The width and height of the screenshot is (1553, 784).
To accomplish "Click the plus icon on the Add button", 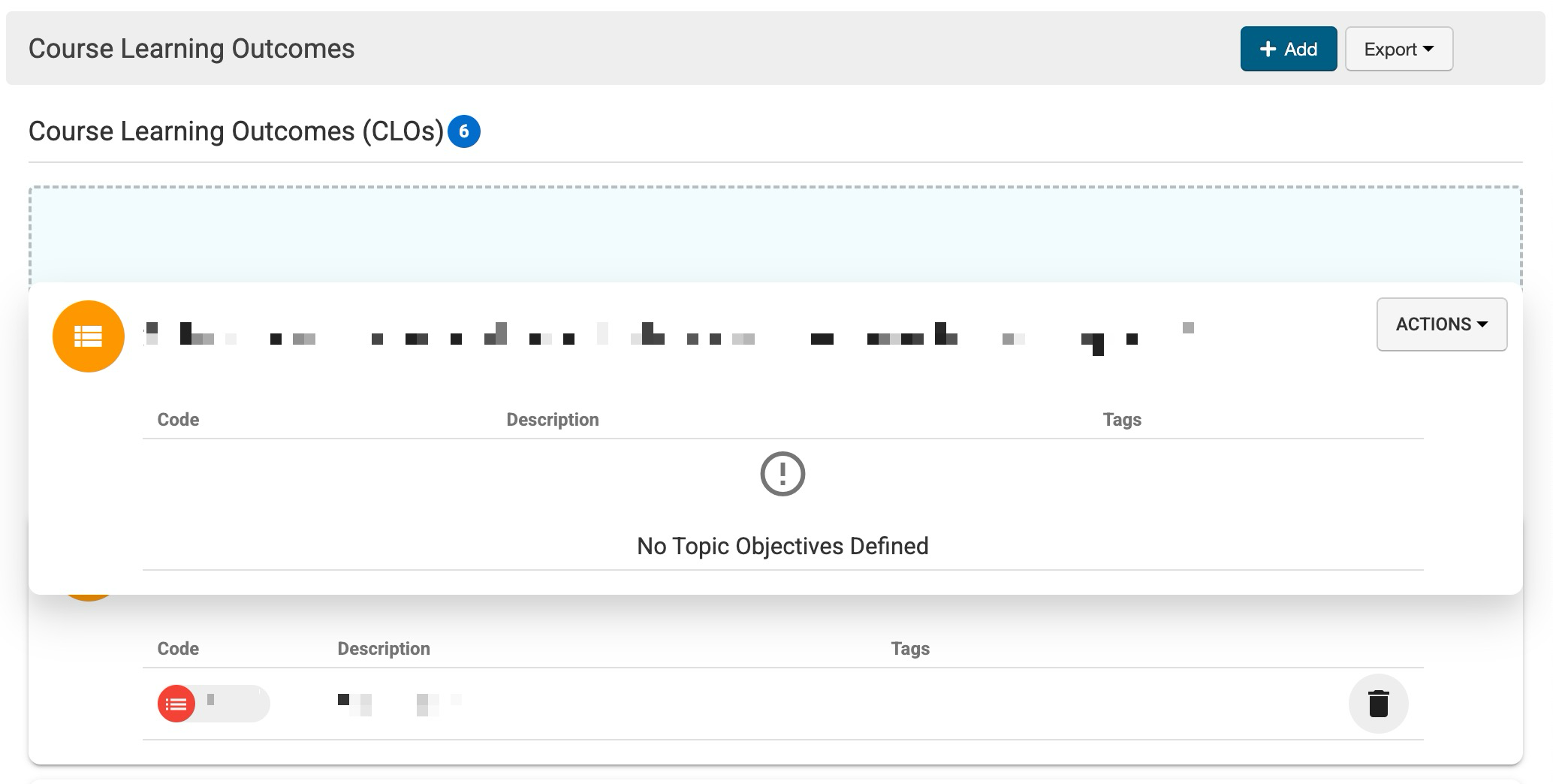I will (x=1268, y=50).
